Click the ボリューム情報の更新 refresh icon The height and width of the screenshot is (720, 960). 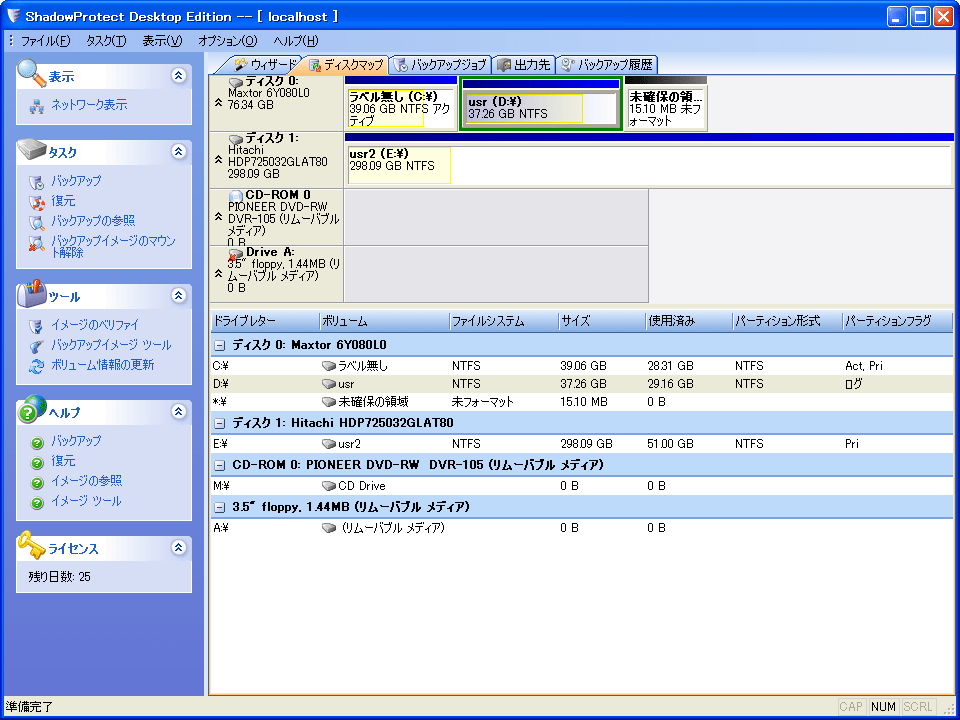coord(37,366)
